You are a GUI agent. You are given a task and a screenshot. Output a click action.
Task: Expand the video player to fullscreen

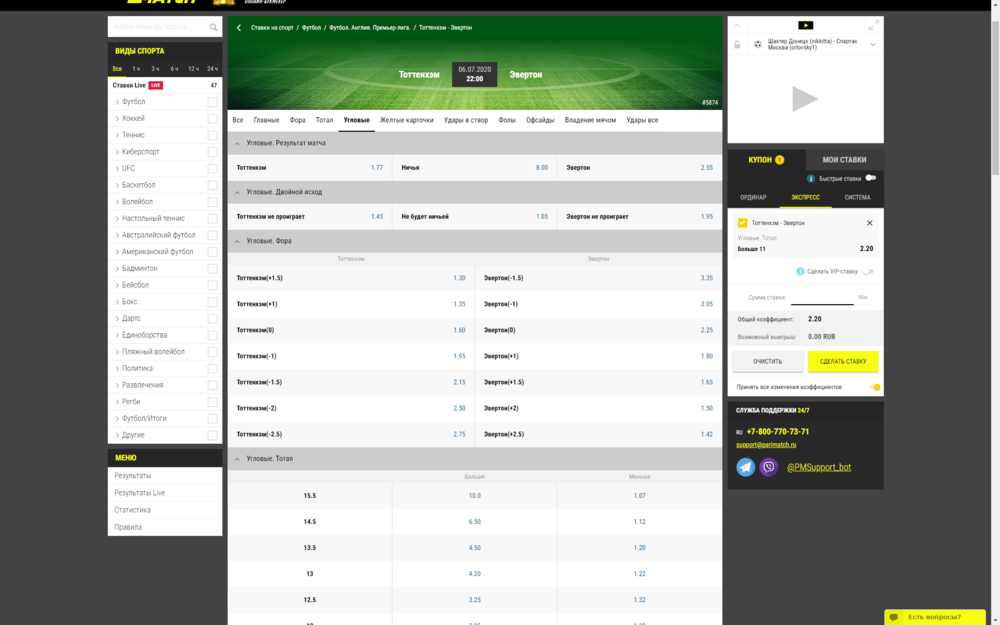tap(874, 26)
